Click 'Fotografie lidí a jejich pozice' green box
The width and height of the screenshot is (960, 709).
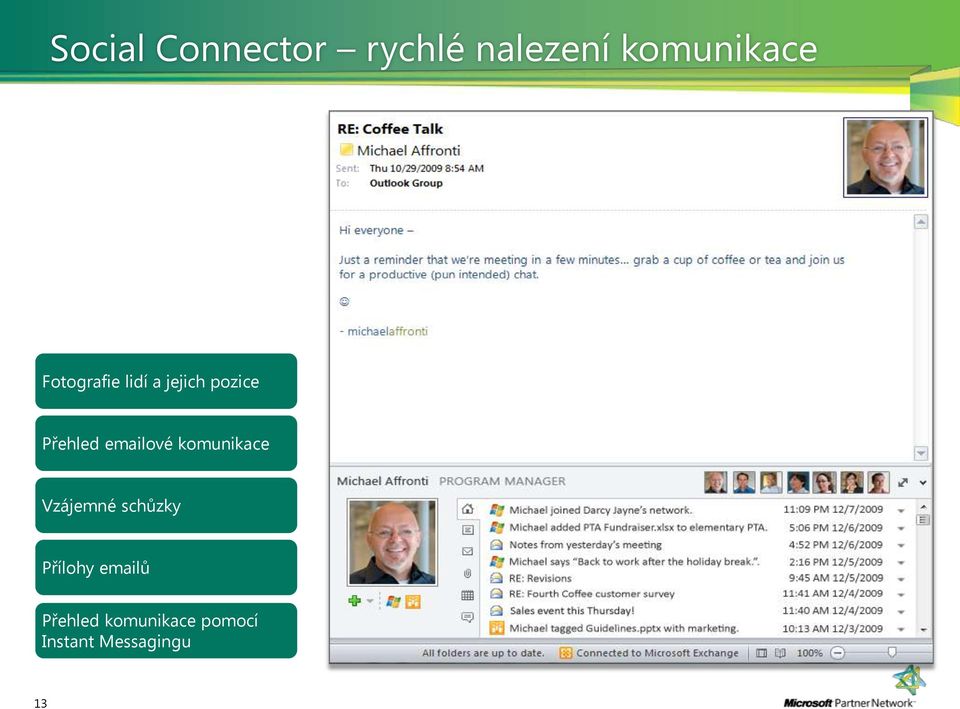click(x=166, y=381)
